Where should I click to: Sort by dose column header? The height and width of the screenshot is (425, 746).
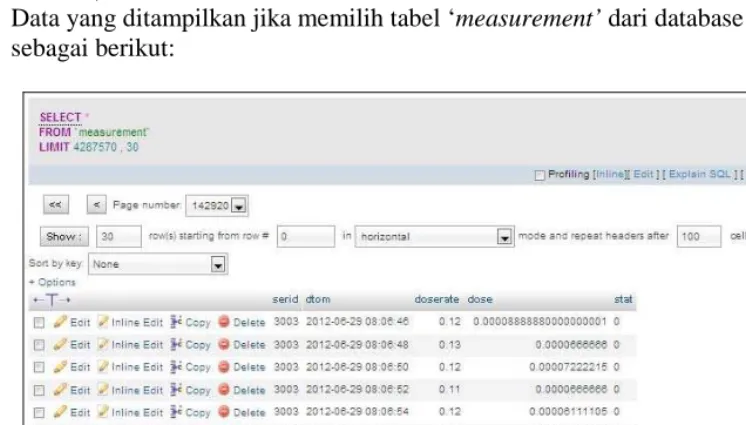click(480, 299)
